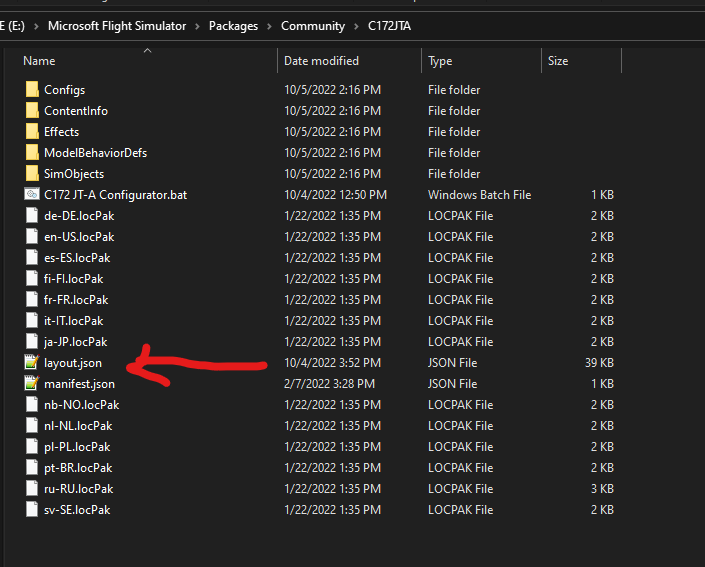Go to Packages in the address bar
This screenshot has width=705, height=567.
pyautogui.click(x=233, y=26)
